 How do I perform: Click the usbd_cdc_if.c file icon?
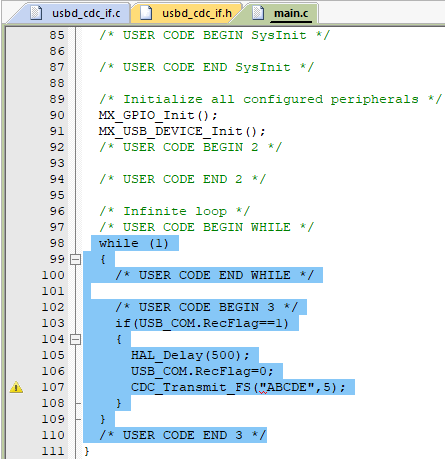(x=36, y=13)
